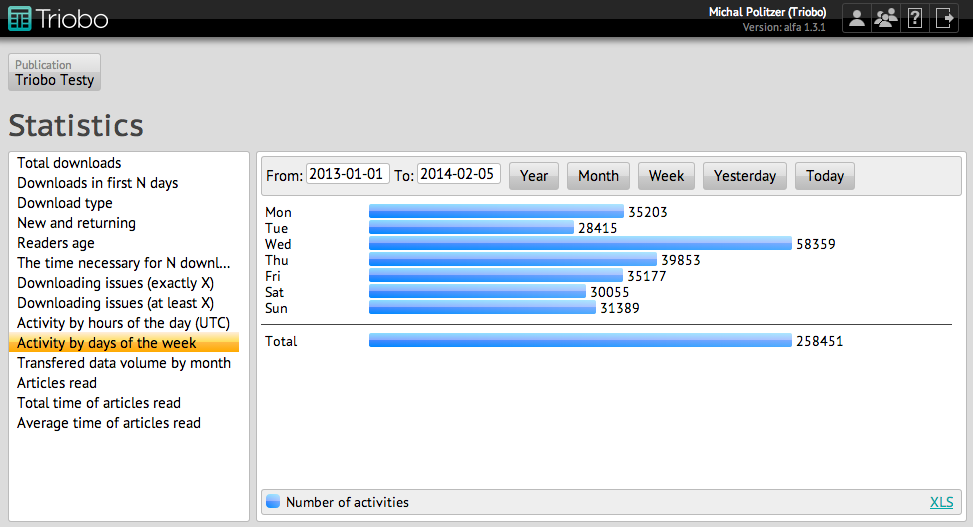Click the Today range button

(x=824, y=176)
